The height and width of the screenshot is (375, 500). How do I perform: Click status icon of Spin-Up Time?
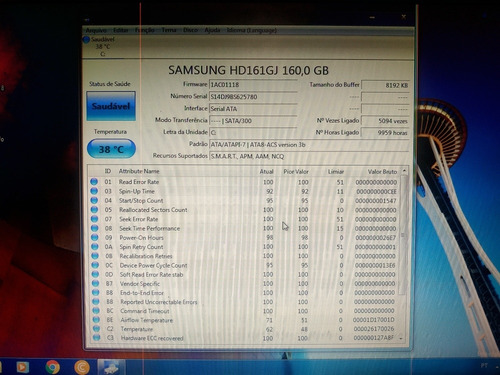(94, 191)
